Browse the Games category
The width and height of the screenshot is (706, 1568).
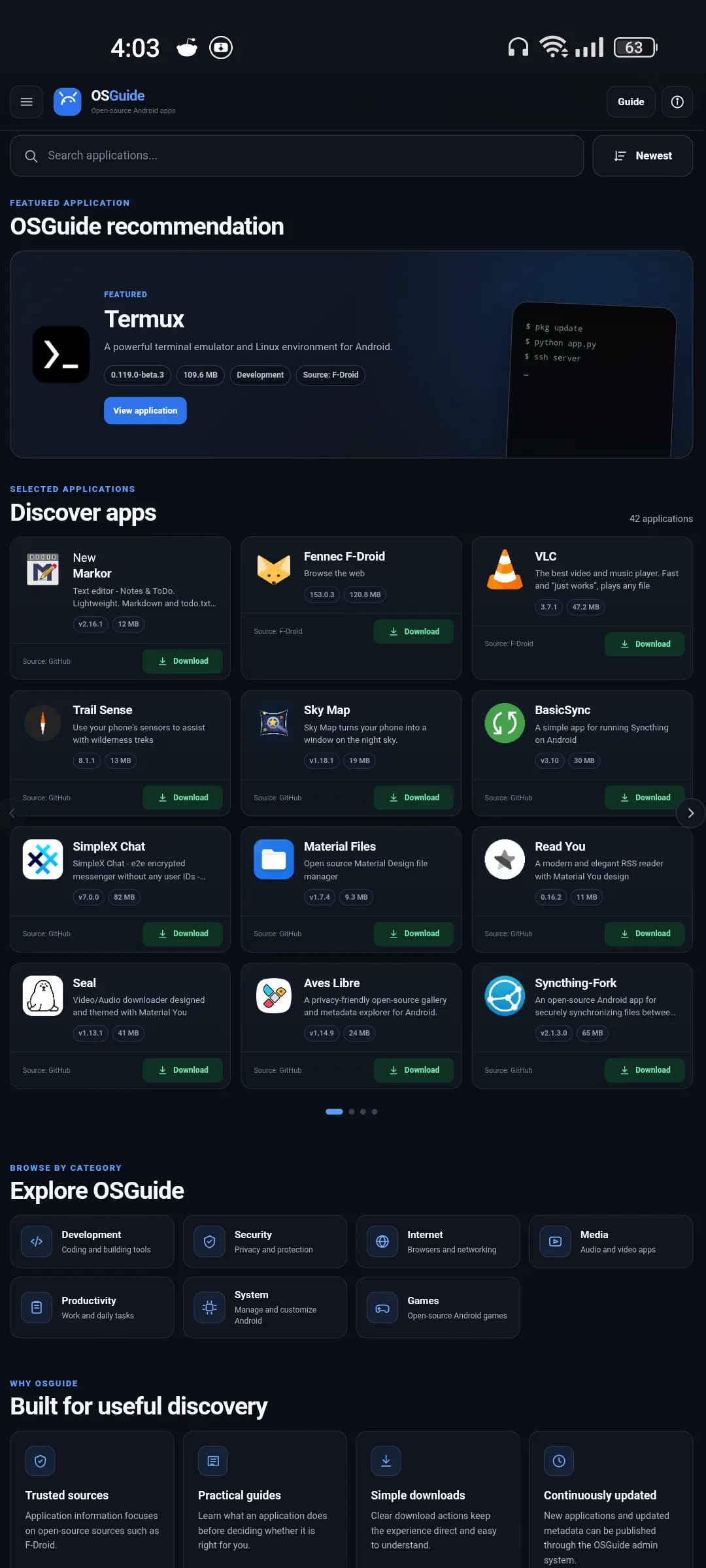[438, 1308]
